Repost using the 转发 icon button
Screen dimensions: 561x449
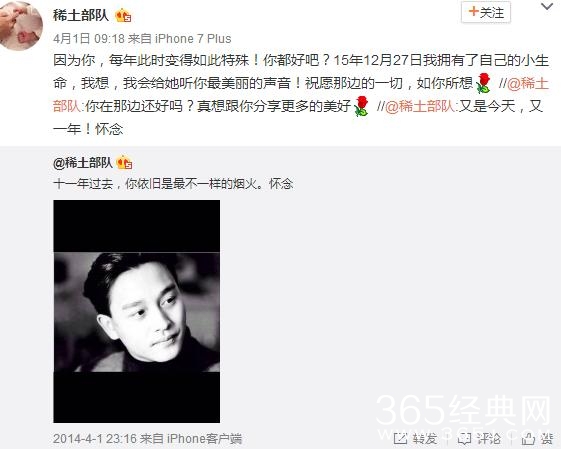(x=416, y=438)
